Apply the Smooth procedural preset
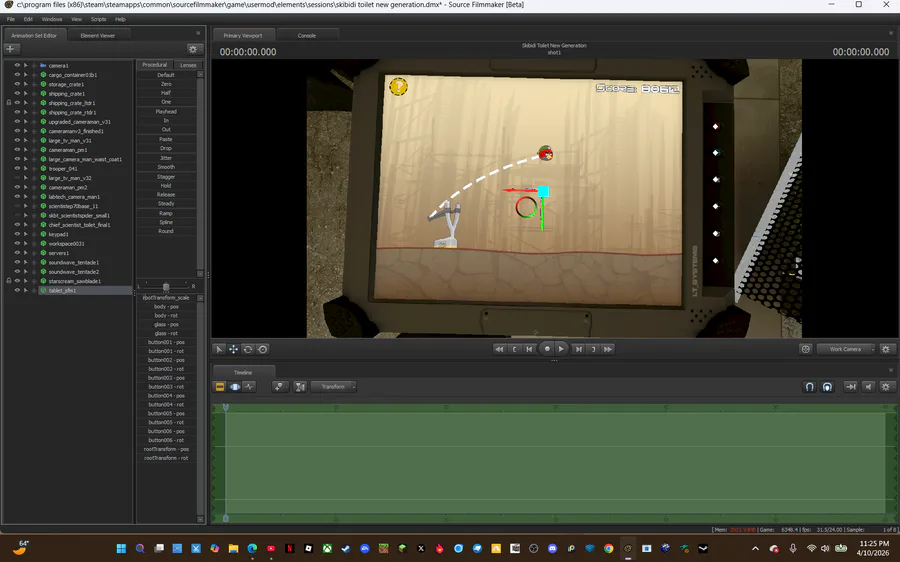 pyautogui.click(x=166, y=167)
